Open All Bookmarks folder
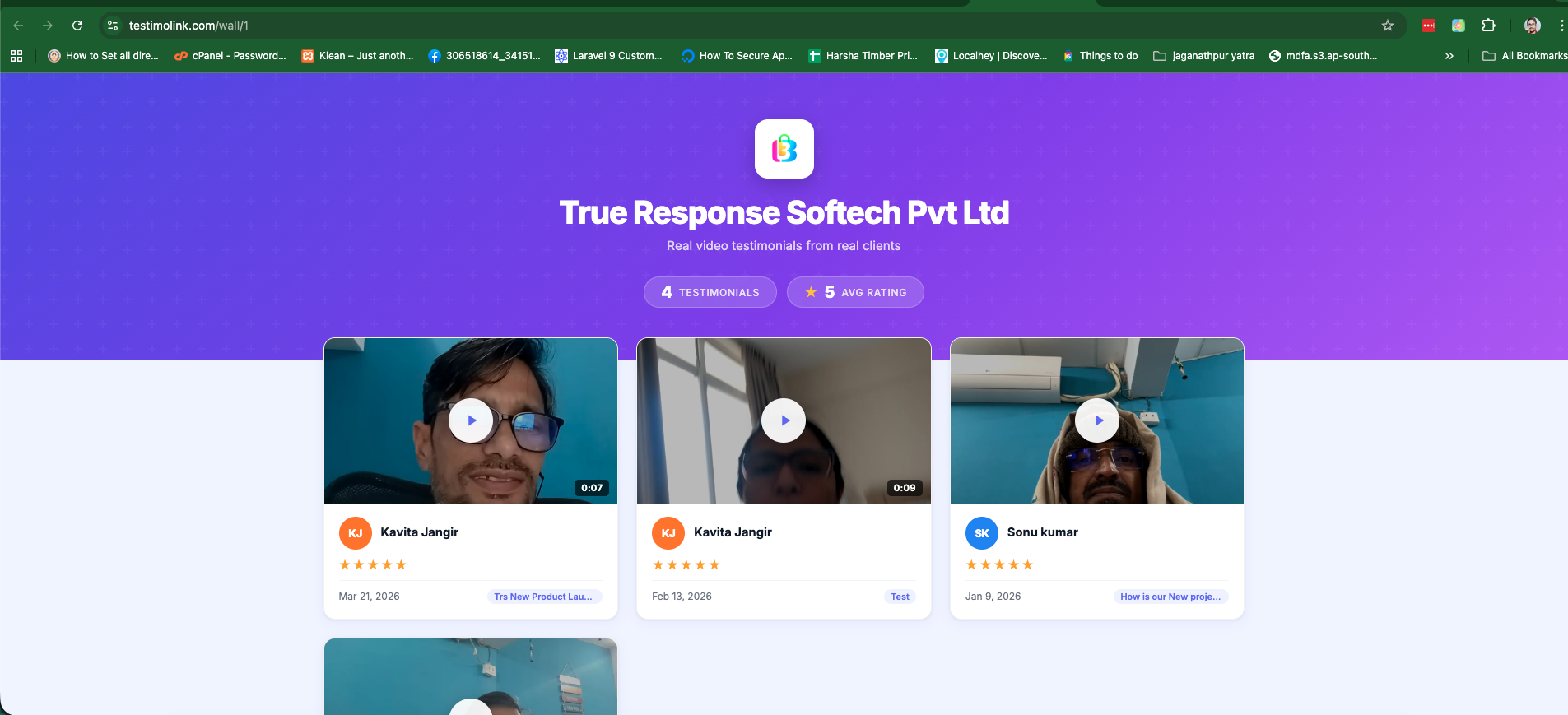This screenshot has width=1568, height=715. [1524, 56]
